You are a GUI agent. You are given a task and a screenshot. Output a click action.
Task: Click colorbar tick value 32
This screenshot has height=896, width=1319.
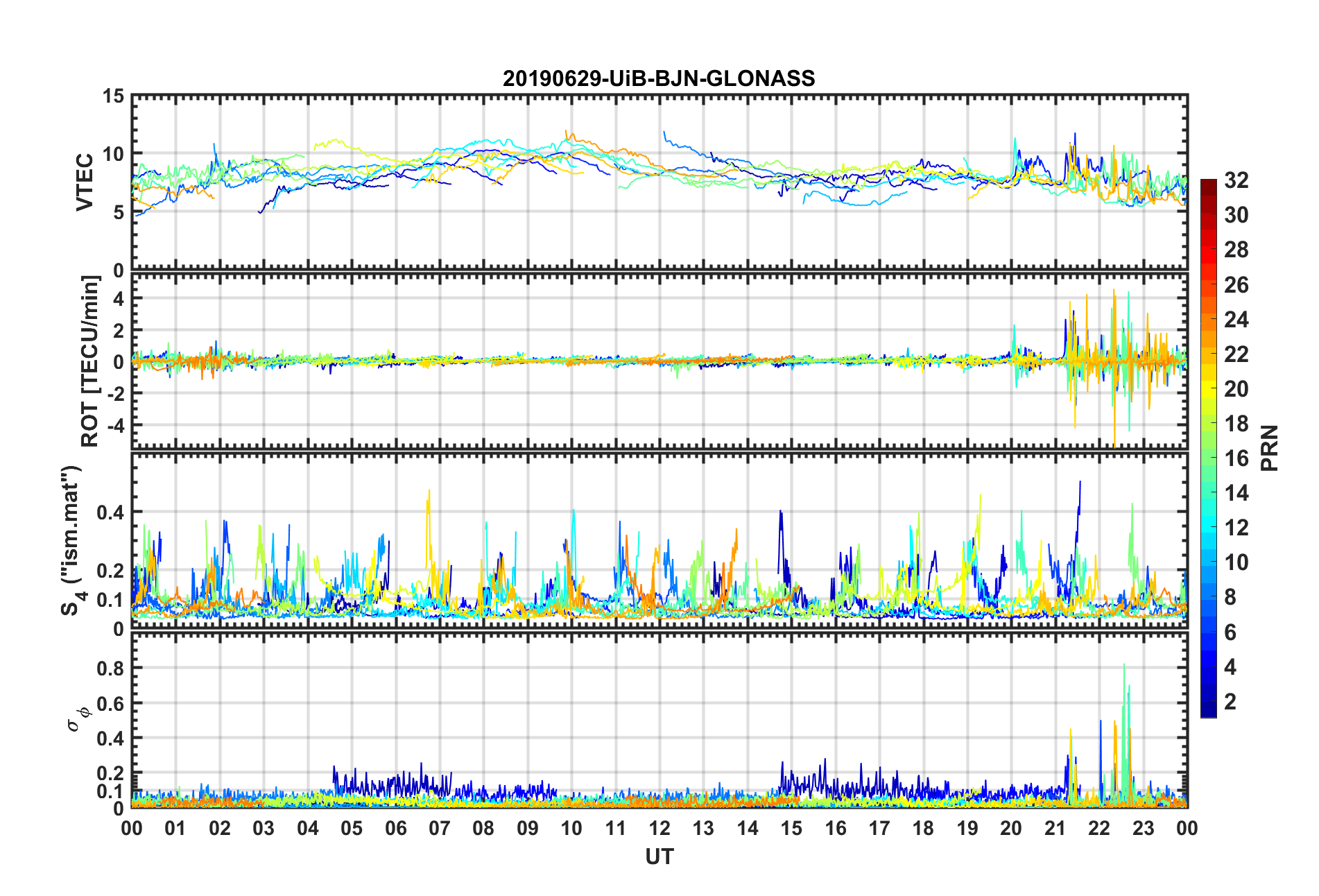[1236, 180]
